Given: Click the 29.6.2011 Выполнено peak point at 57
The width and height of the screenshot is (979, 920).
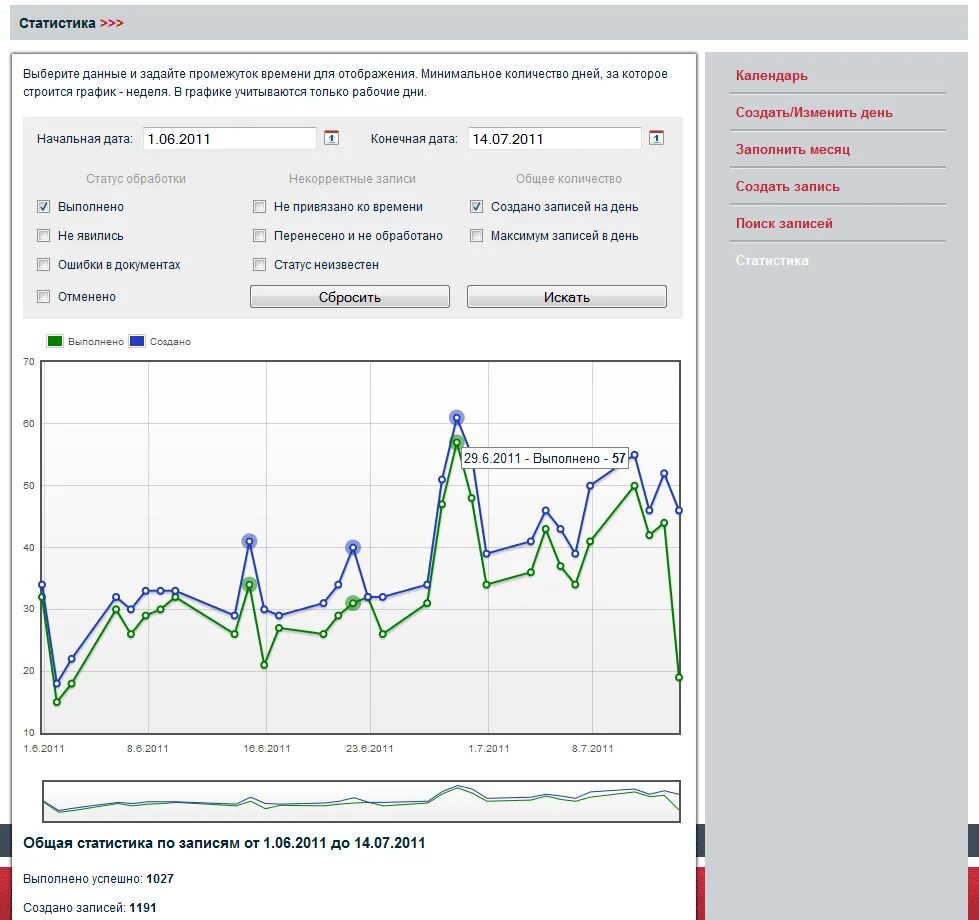Looking at the screenshot, I should coord(457,442).
